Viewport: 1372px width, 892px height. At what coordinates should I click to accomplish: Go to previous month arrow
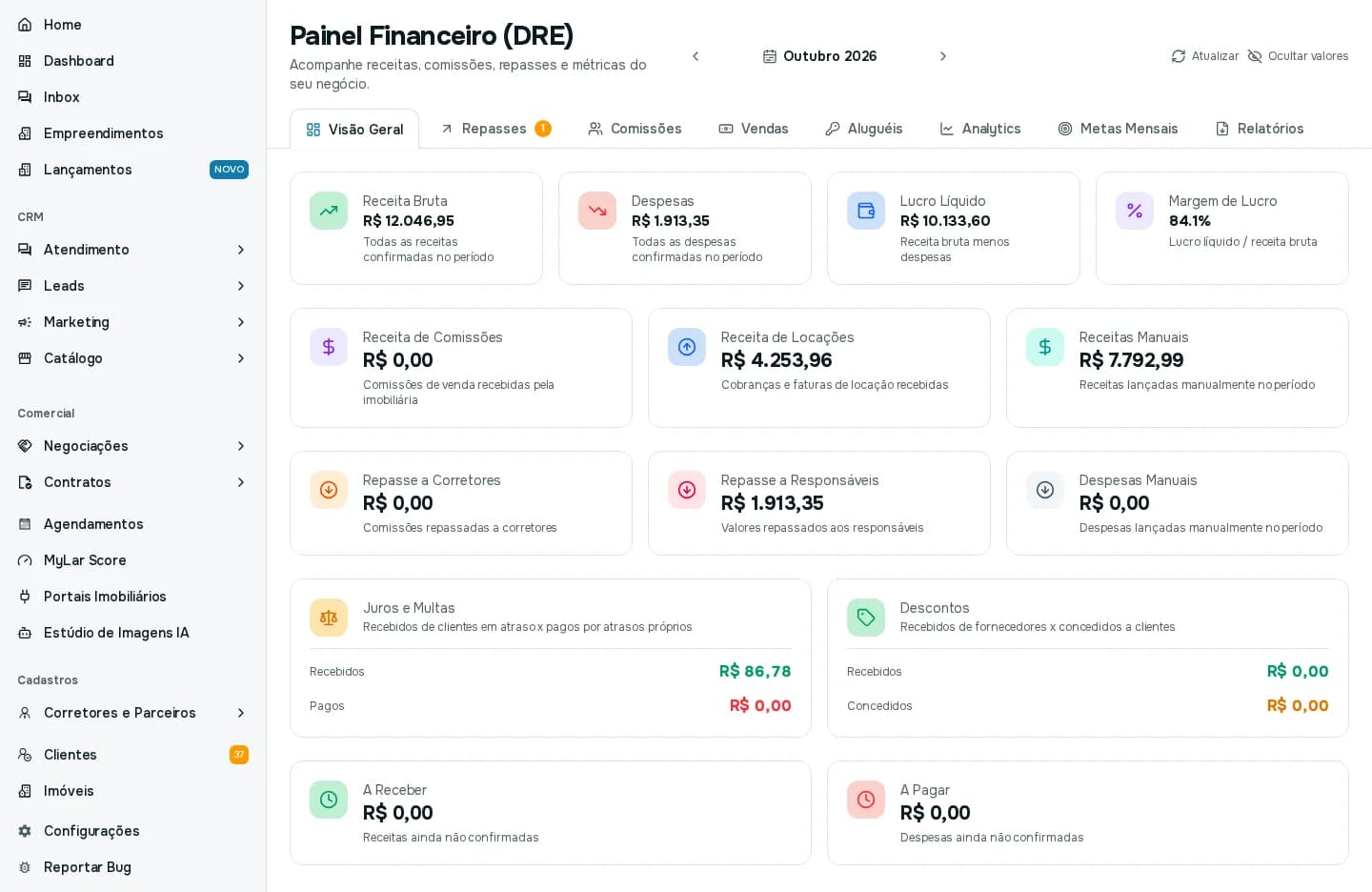(x=696, y=56)
